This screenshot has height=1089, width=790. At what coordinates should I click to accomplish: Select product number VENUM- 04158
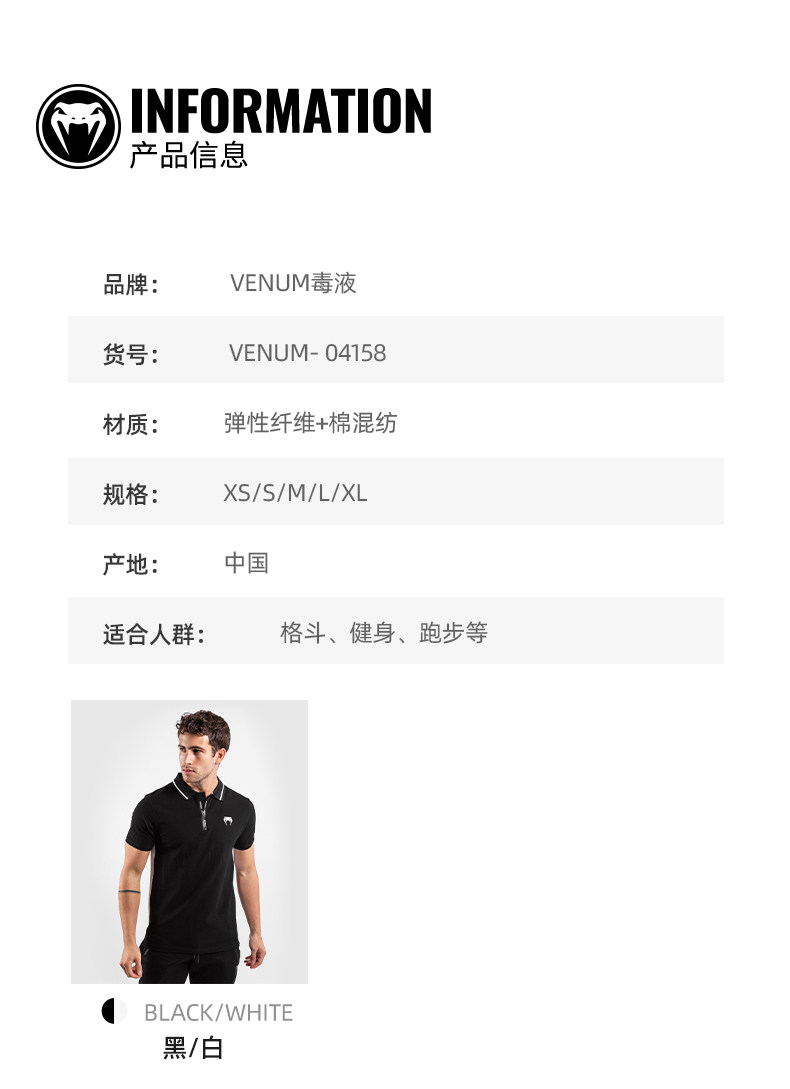coord(307,353)
